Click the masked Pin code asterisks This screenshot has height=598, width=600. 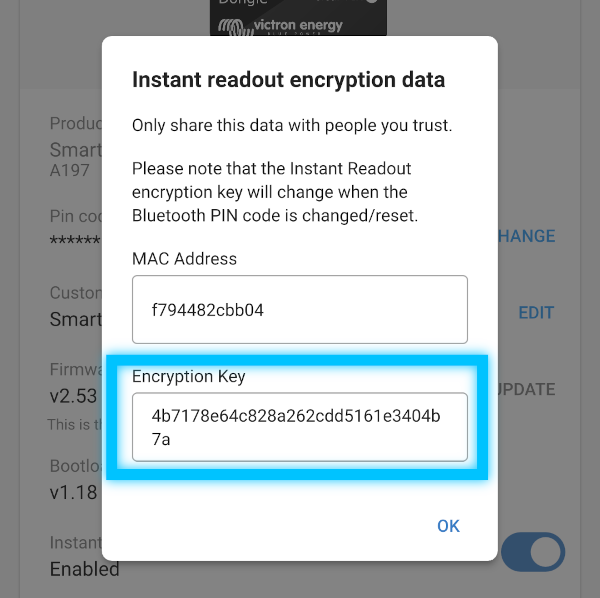click(x=75, y=242)
